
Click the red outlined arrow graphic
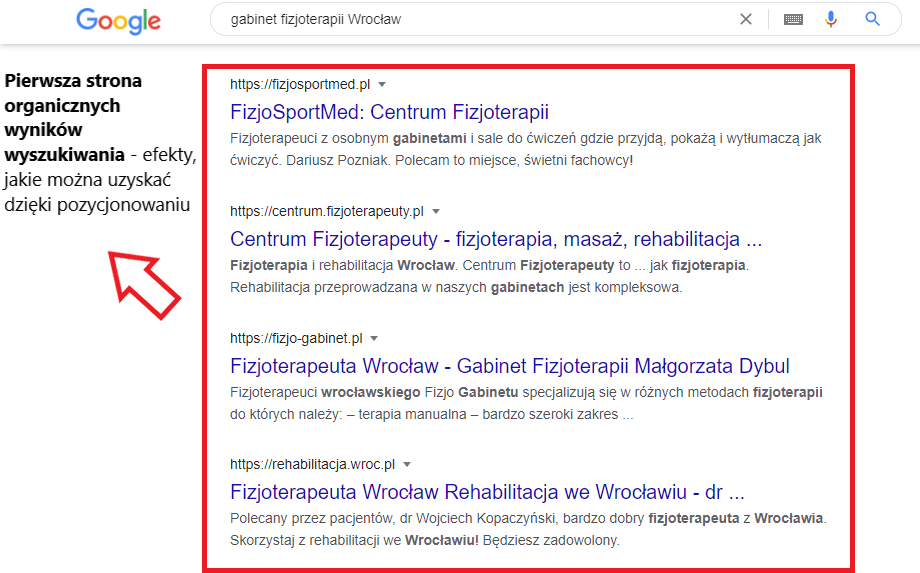point(144,285)
